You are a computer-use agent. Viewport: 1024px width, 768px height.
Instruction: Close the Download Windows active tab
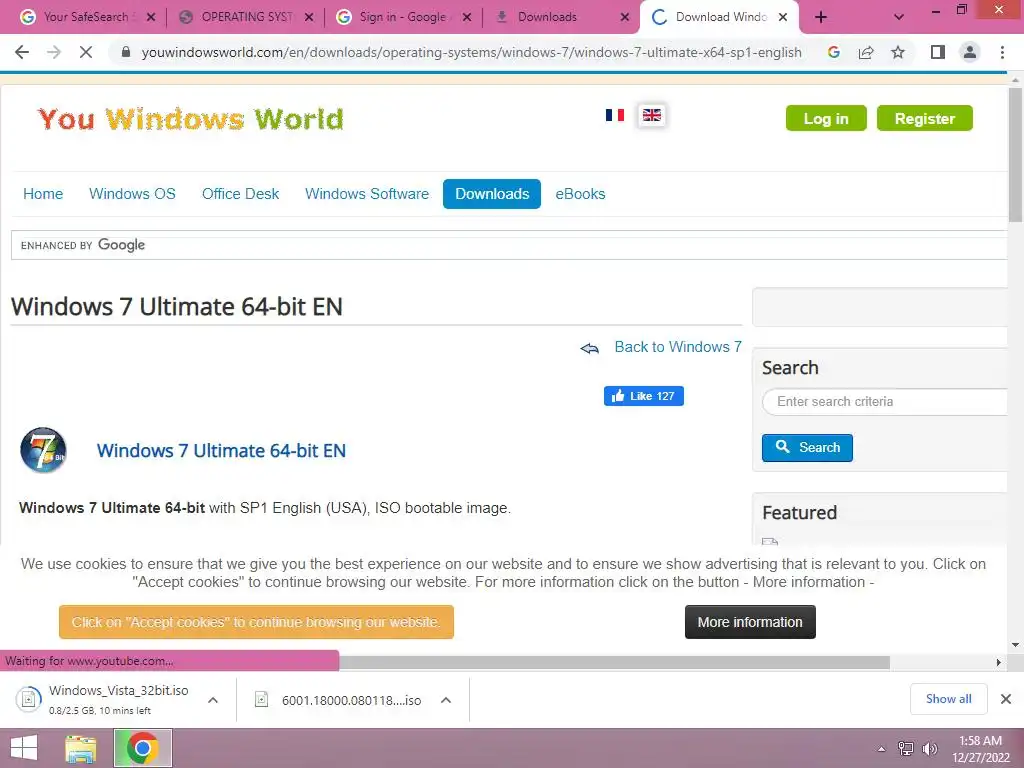click(783, 17)
